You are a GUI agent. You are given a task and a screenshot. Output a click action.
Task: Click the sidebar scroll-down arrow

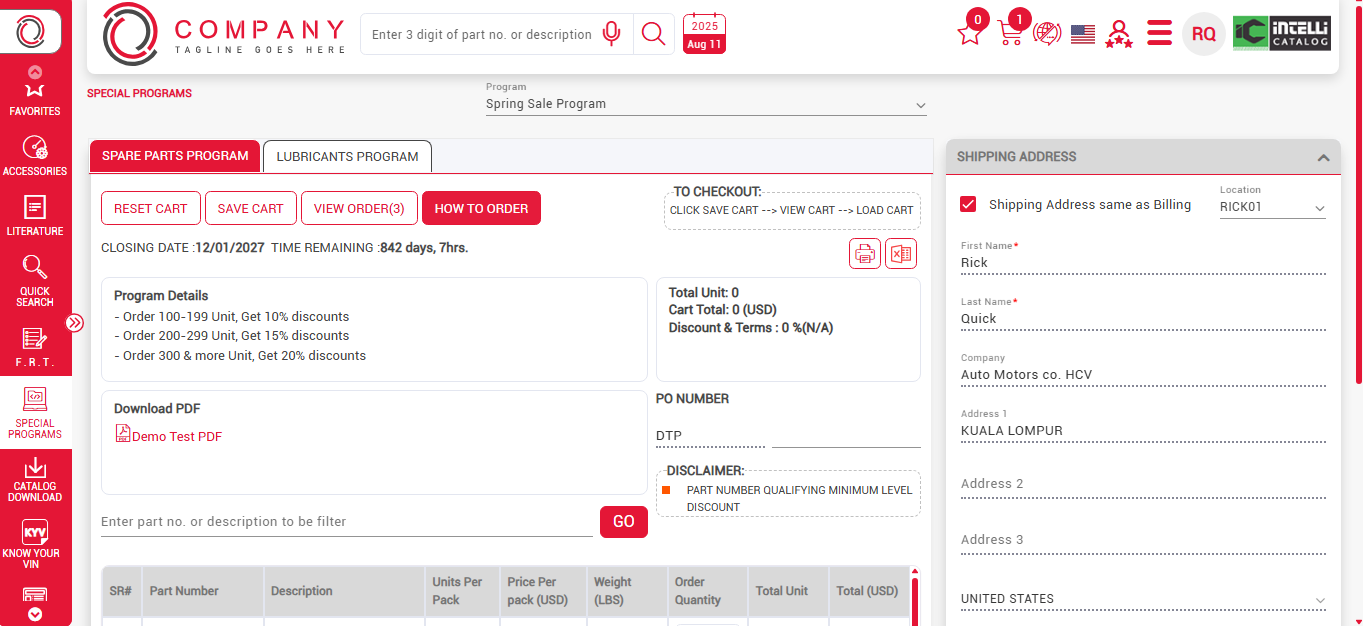click(35, 615)
